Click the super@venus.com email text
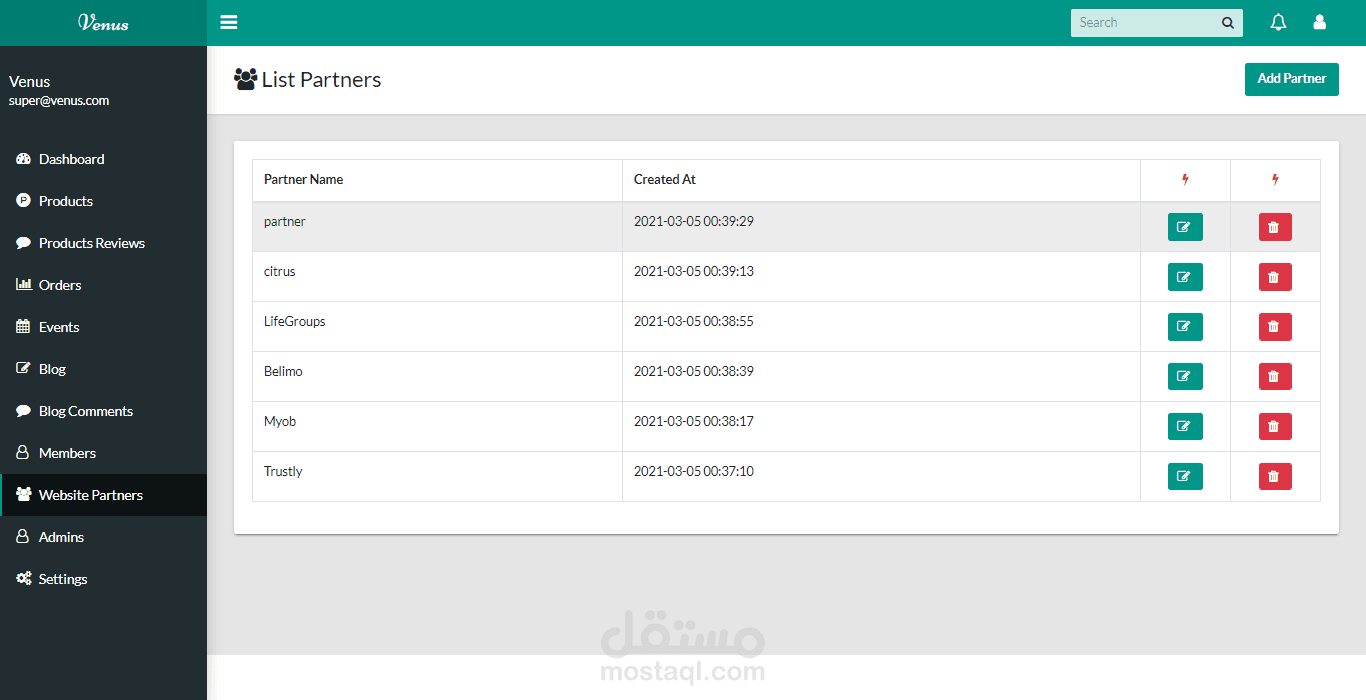This screenshot has width=1366, height=700. [59, 101]
